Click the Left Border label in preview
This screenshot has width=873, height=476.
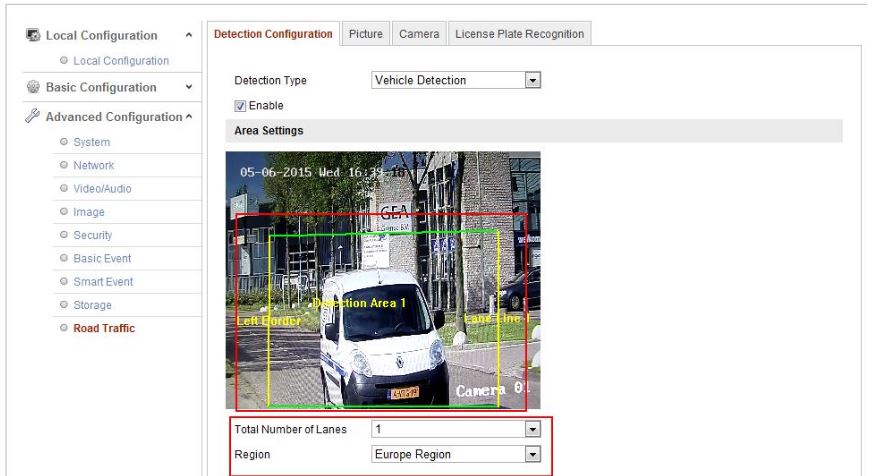268,321
